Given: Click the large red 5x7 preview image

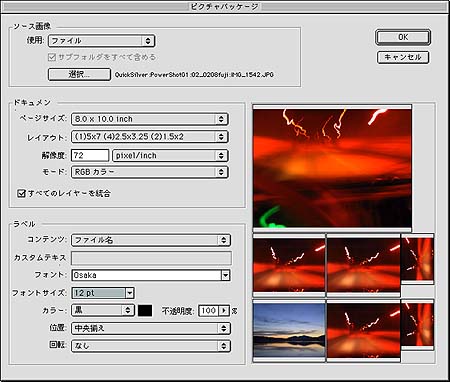Looking at the screenshot, I should pyautogui.click(x=332, y=168).
